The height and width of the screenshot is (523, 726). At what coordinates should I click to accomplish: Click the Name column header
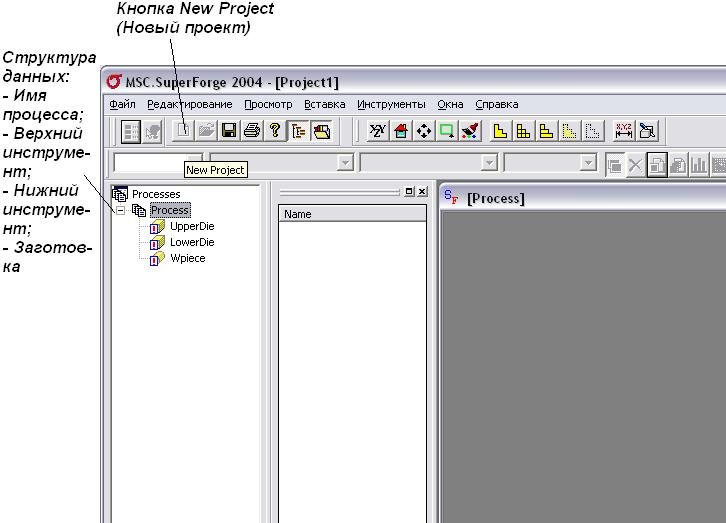coord(352,214)
